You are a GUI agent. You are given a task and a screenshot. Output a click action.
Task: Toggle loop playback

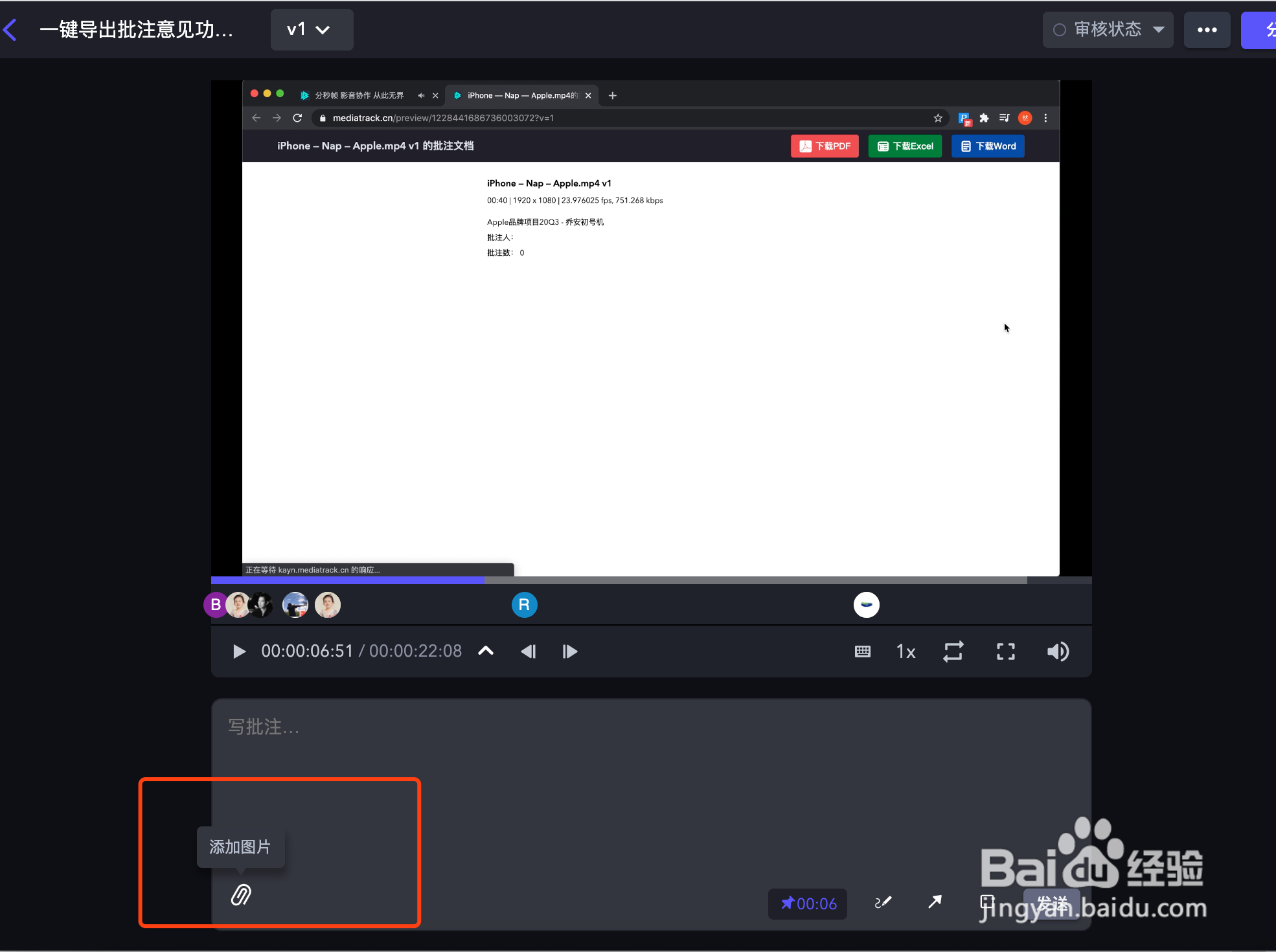click(953, 652)
